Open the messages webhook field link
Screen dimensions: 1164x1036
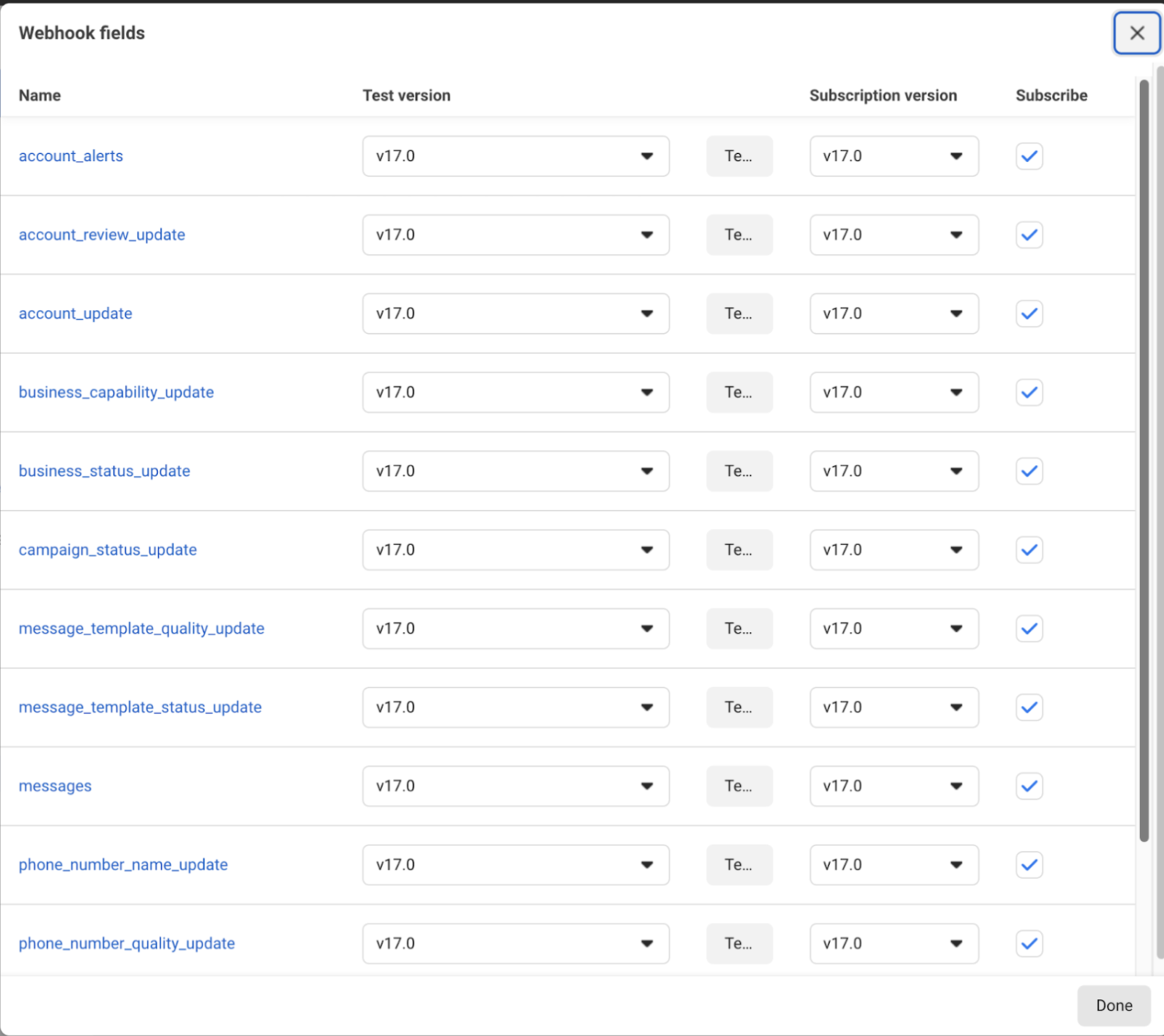(54, 786)
